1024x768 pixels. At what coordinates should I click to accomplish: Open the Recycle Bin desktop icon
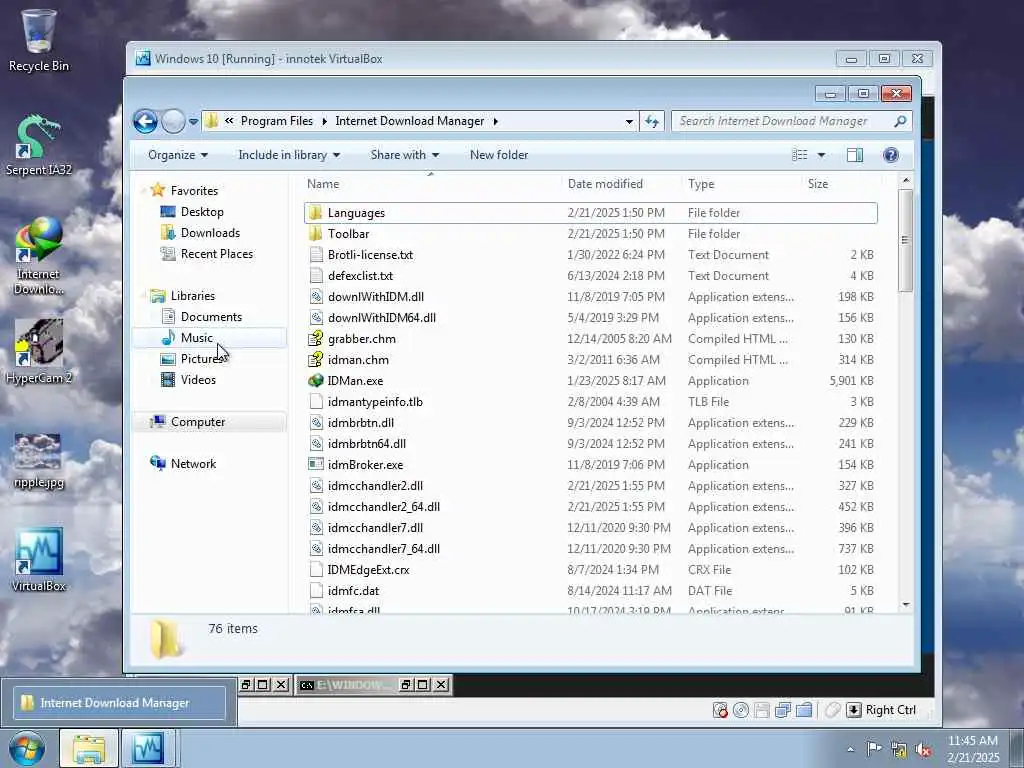tap(39, 40)
